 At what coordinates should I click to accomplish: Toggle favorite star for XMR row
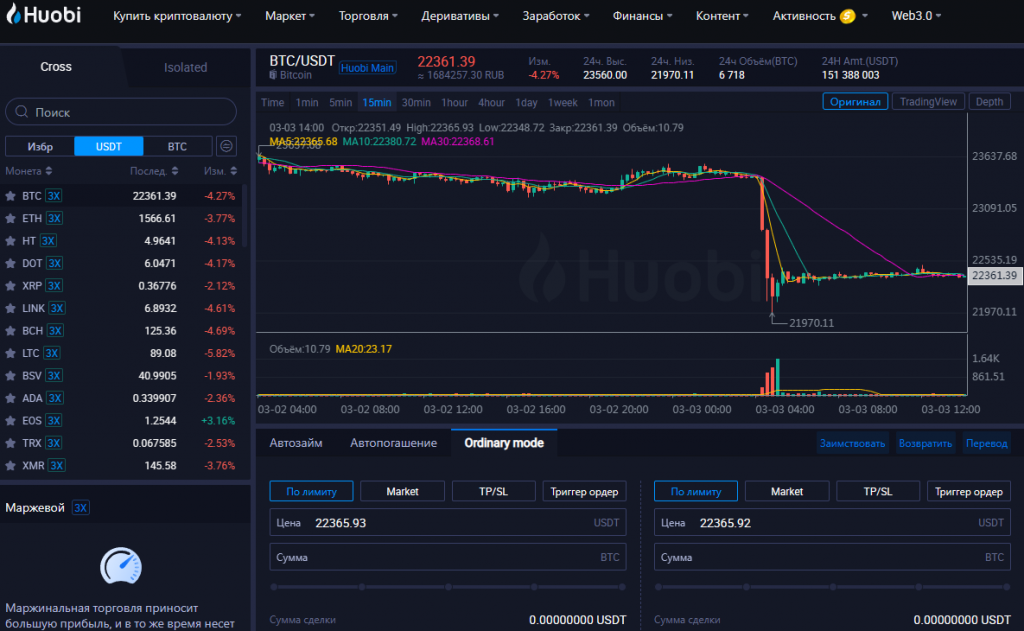pyautogui.click(x=10, y=466)
